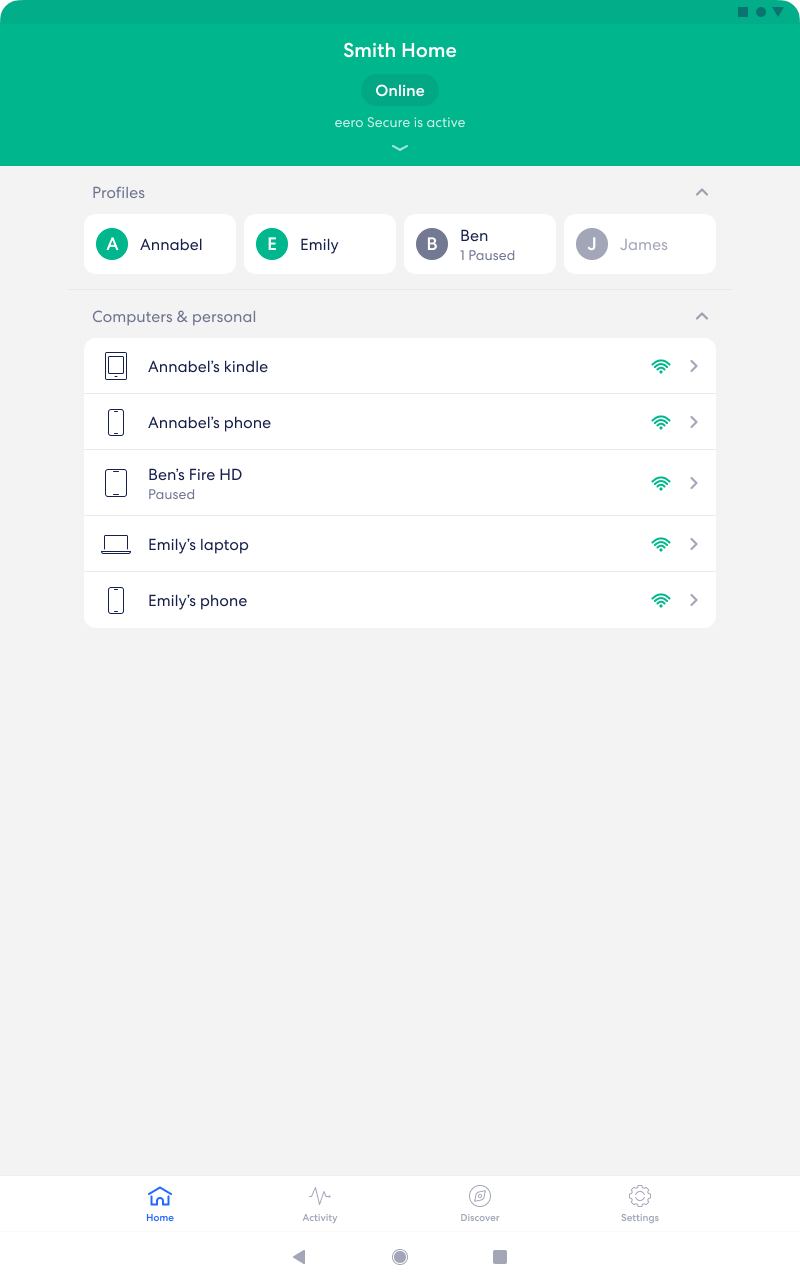Open Emily's profile card

click(x=320, y=244)
